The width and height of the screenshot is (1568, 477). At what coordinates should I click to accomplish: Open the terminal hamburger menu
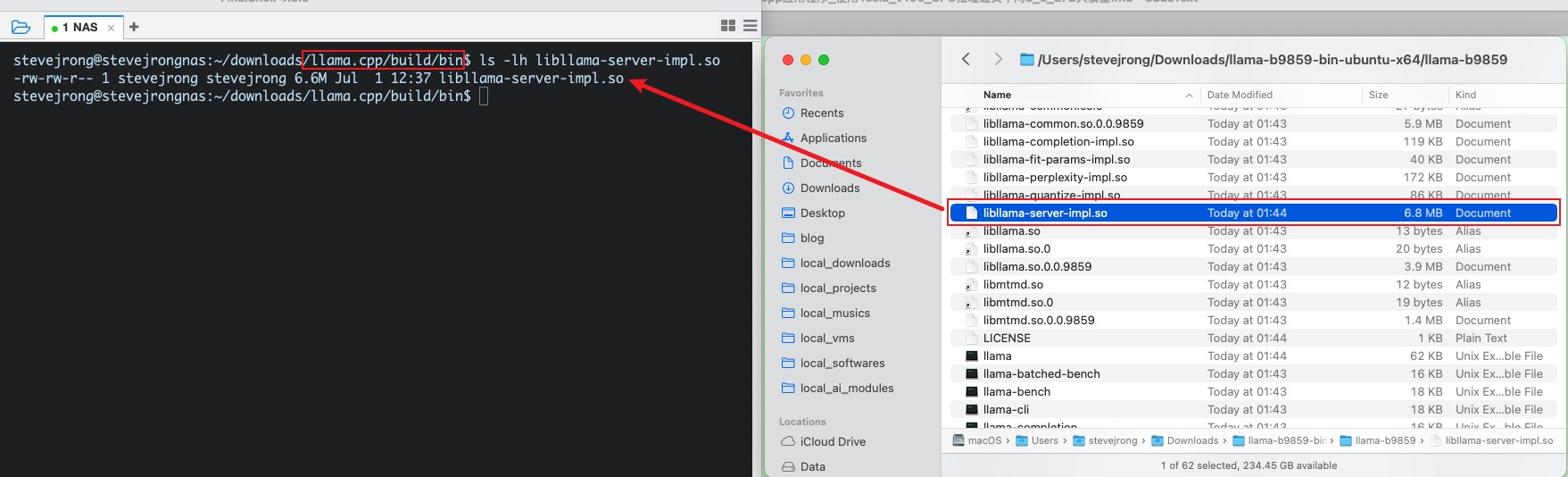coord(751,26)
